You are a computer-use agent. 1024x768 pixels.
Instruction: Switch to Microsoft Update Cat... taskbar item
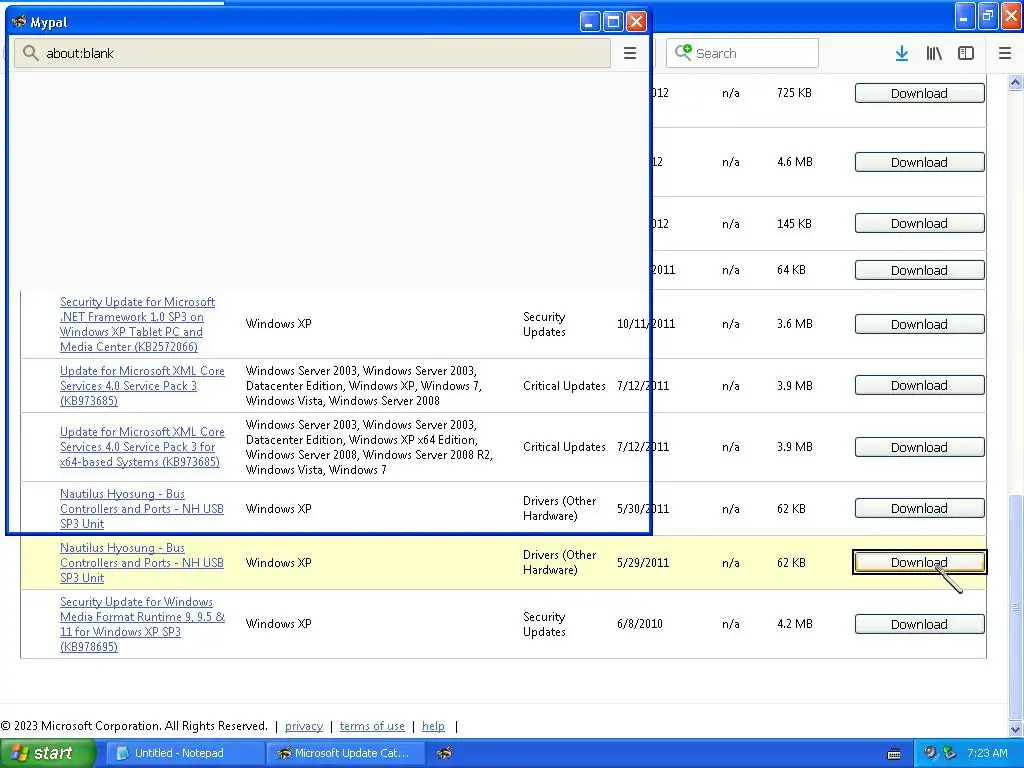coord(345,753)
